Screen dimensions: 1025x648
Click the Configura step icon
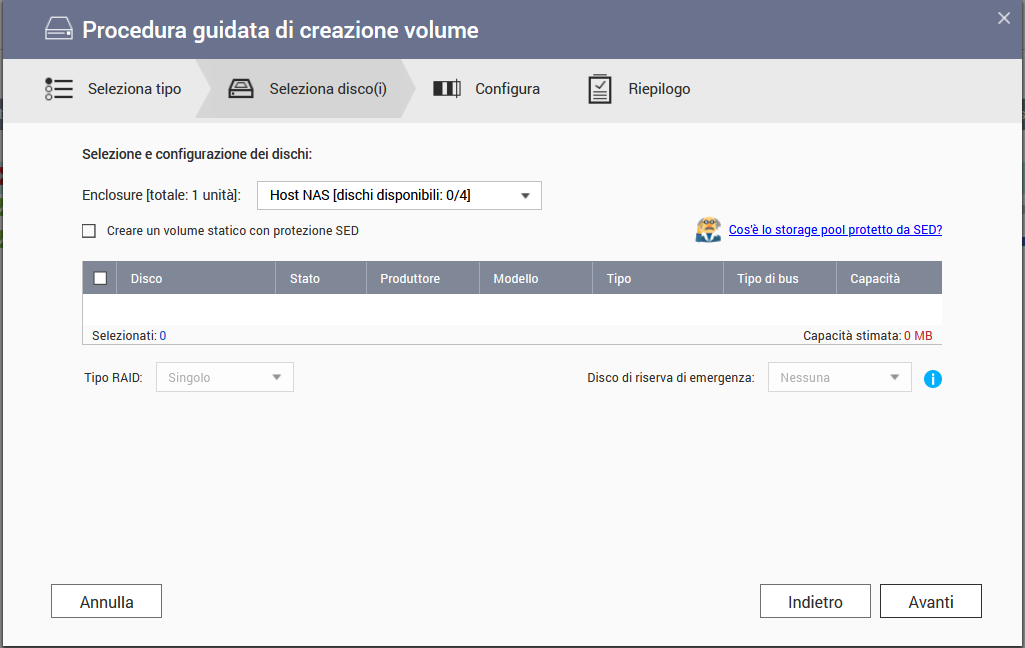coord(446,89)
